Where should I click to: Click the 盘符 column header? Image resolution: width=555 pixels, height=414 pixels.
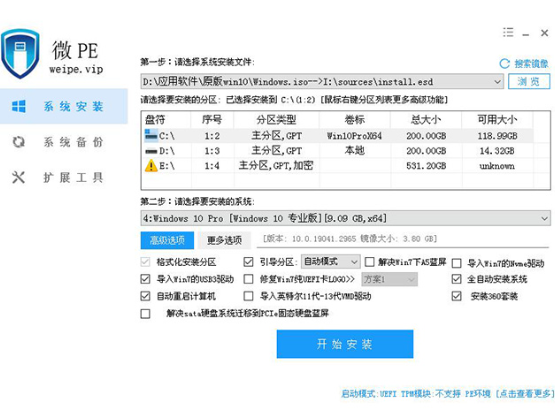click(166, 120)
